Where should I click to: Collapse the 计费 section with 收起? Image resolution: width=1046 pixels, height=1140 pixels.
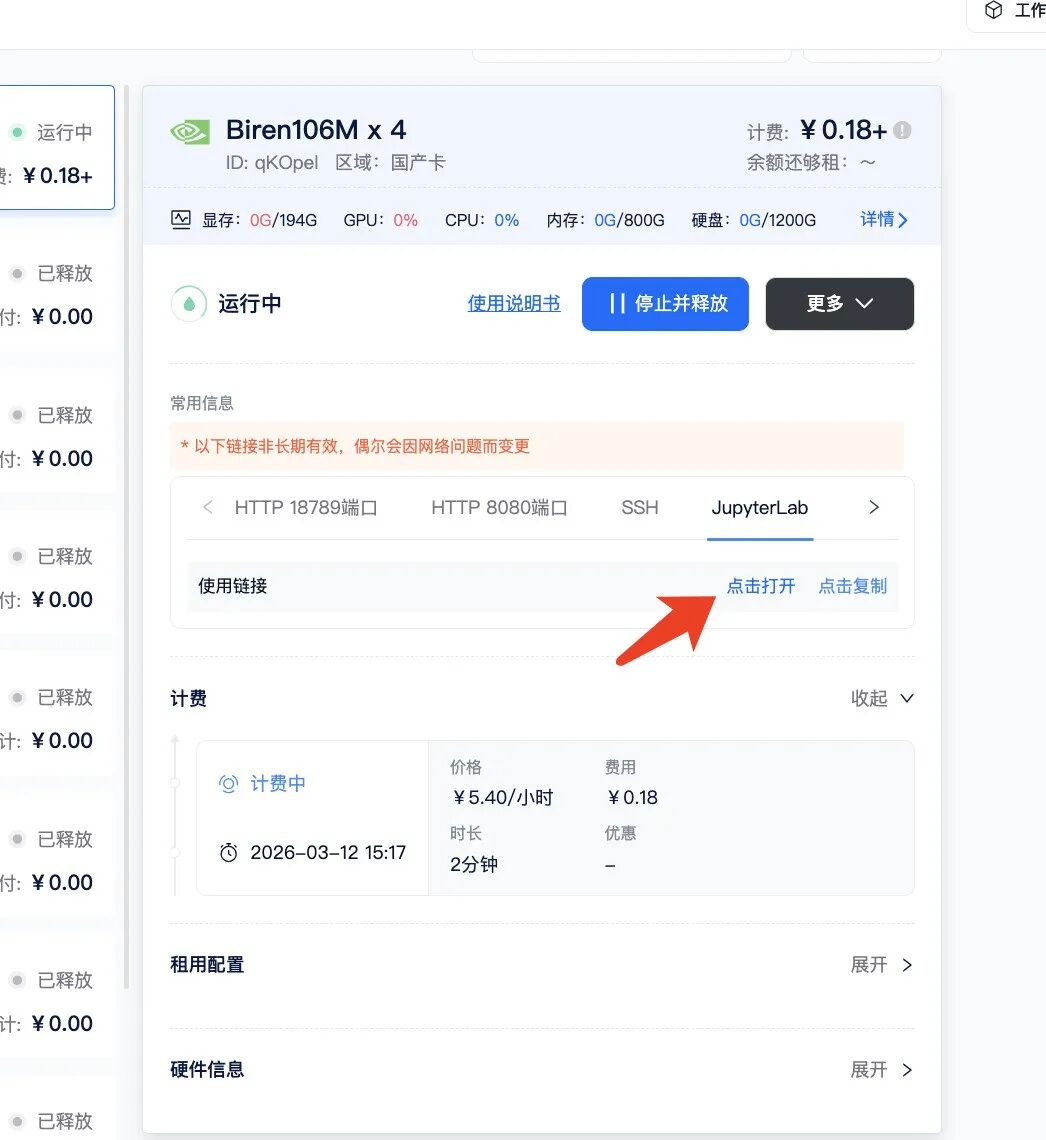tap(882, 699)
